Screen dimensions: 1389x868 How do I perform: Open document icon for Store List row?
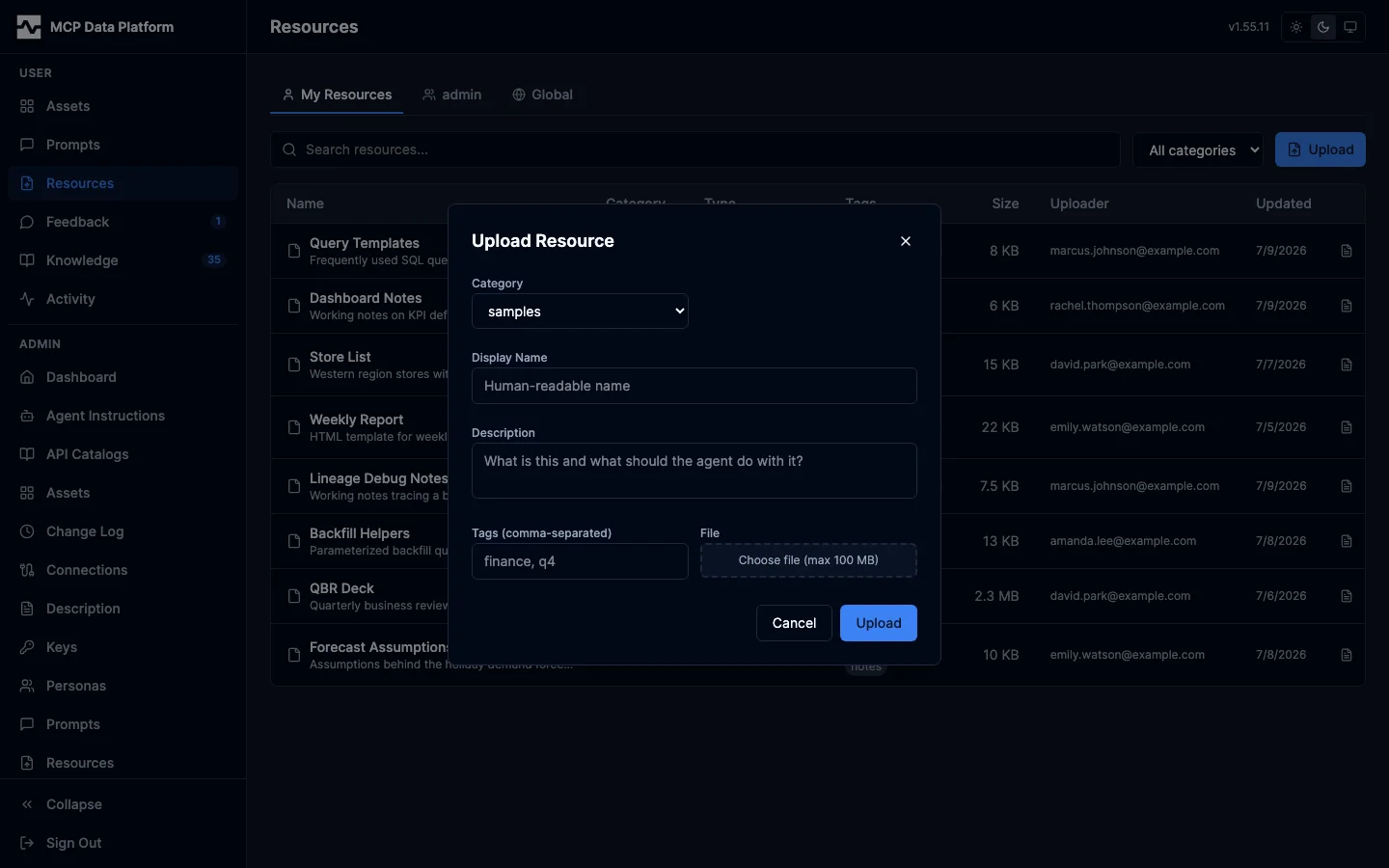[x=1347, y=365]
